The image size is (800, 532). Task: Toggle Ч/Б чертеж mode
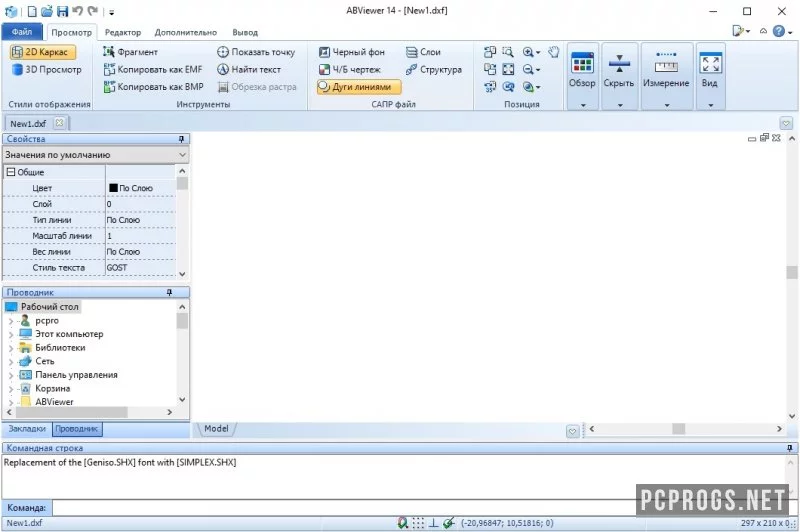click(x=349, y=69)
